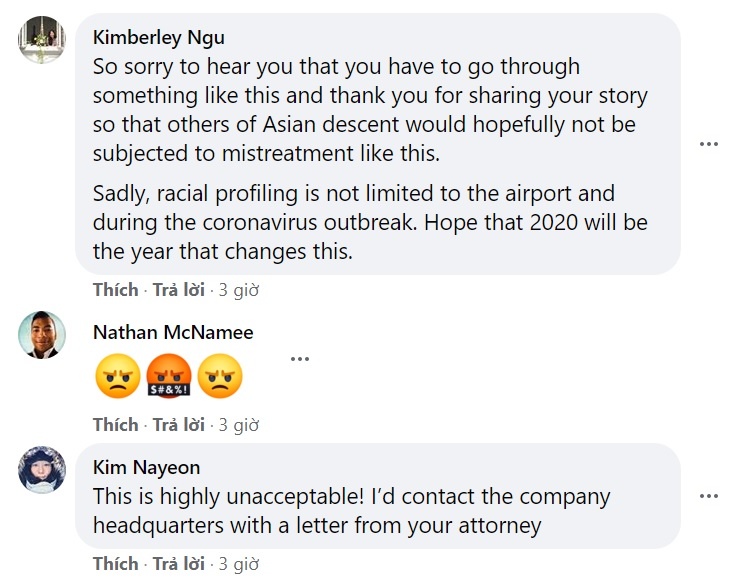Screen dimensions: 737x581
Task: Open Kim Nayeon's profile name link
Action: pos(146,467)
